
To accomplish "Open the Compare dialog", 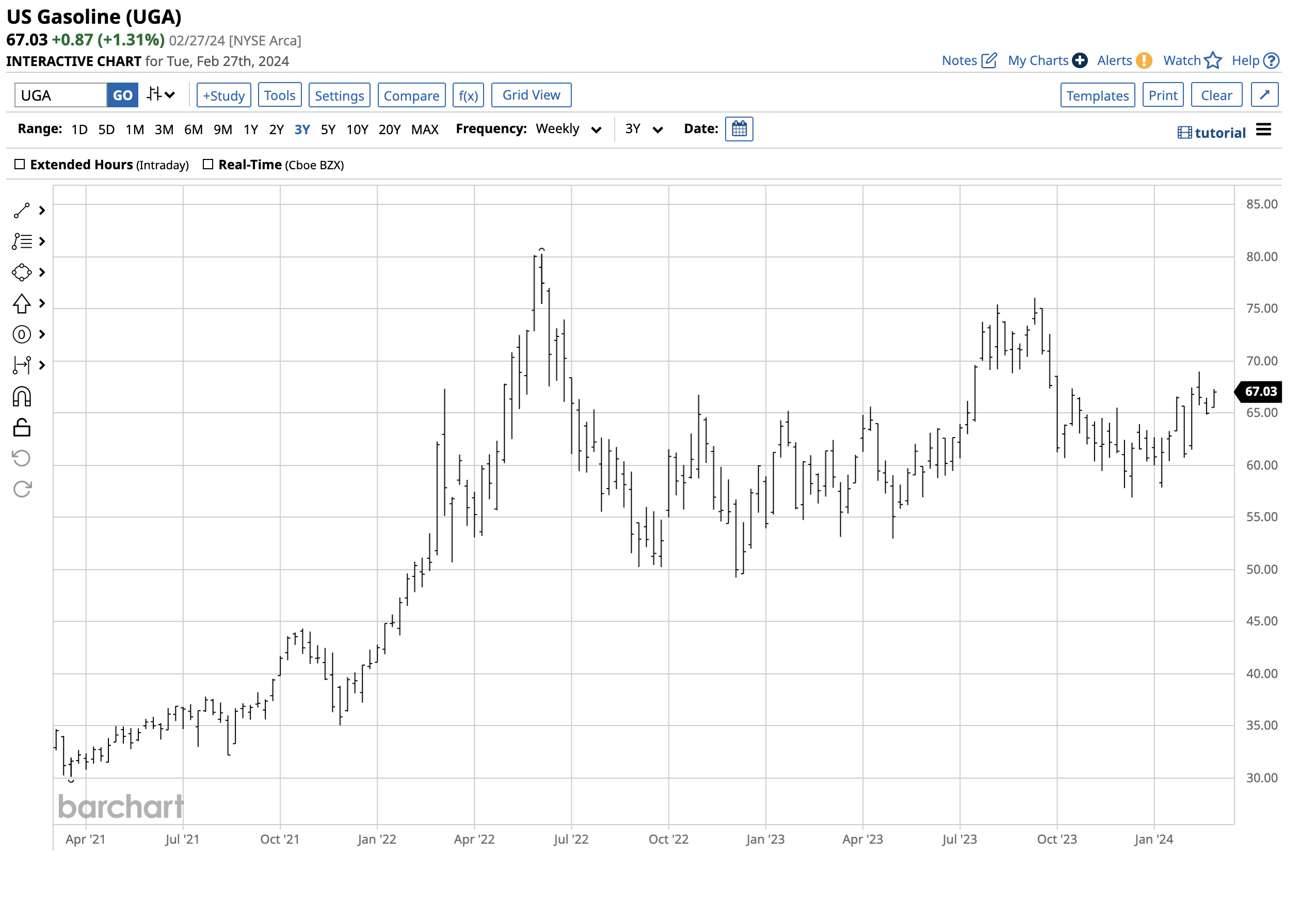I will coord(412,95).
